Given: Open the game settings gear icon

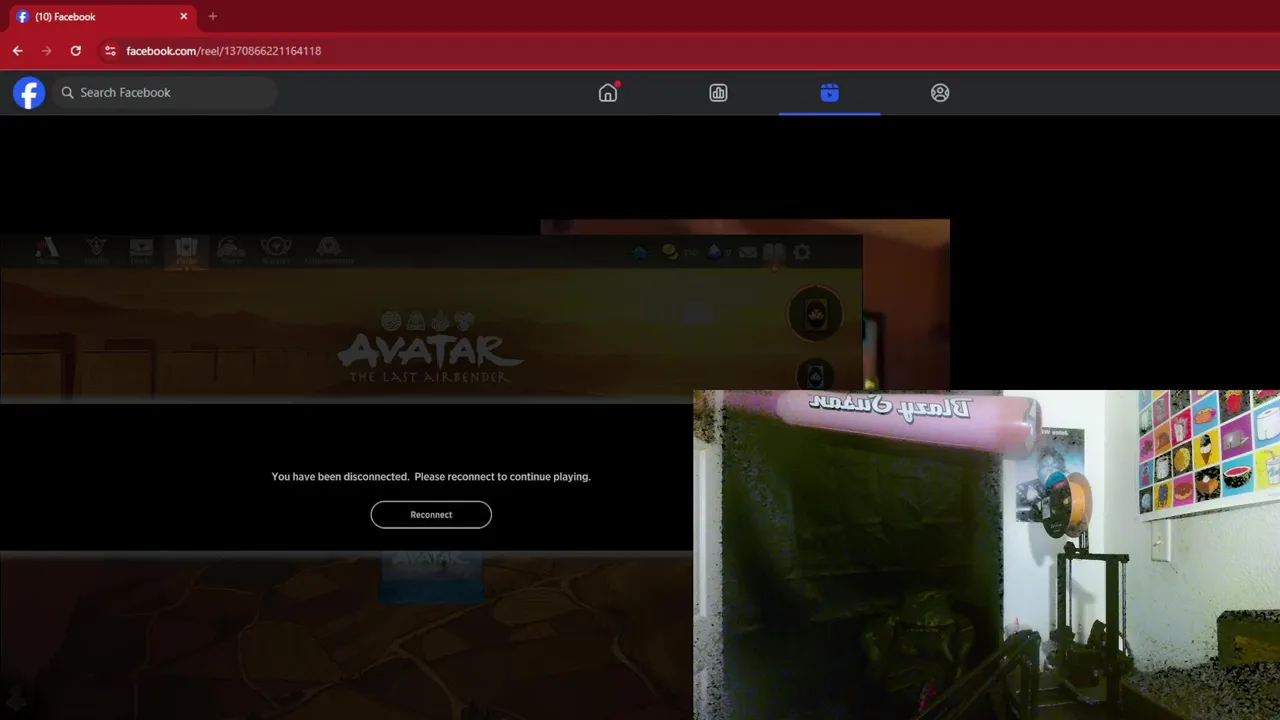Looking at the screenshot, I should click(x=801, y=253).
